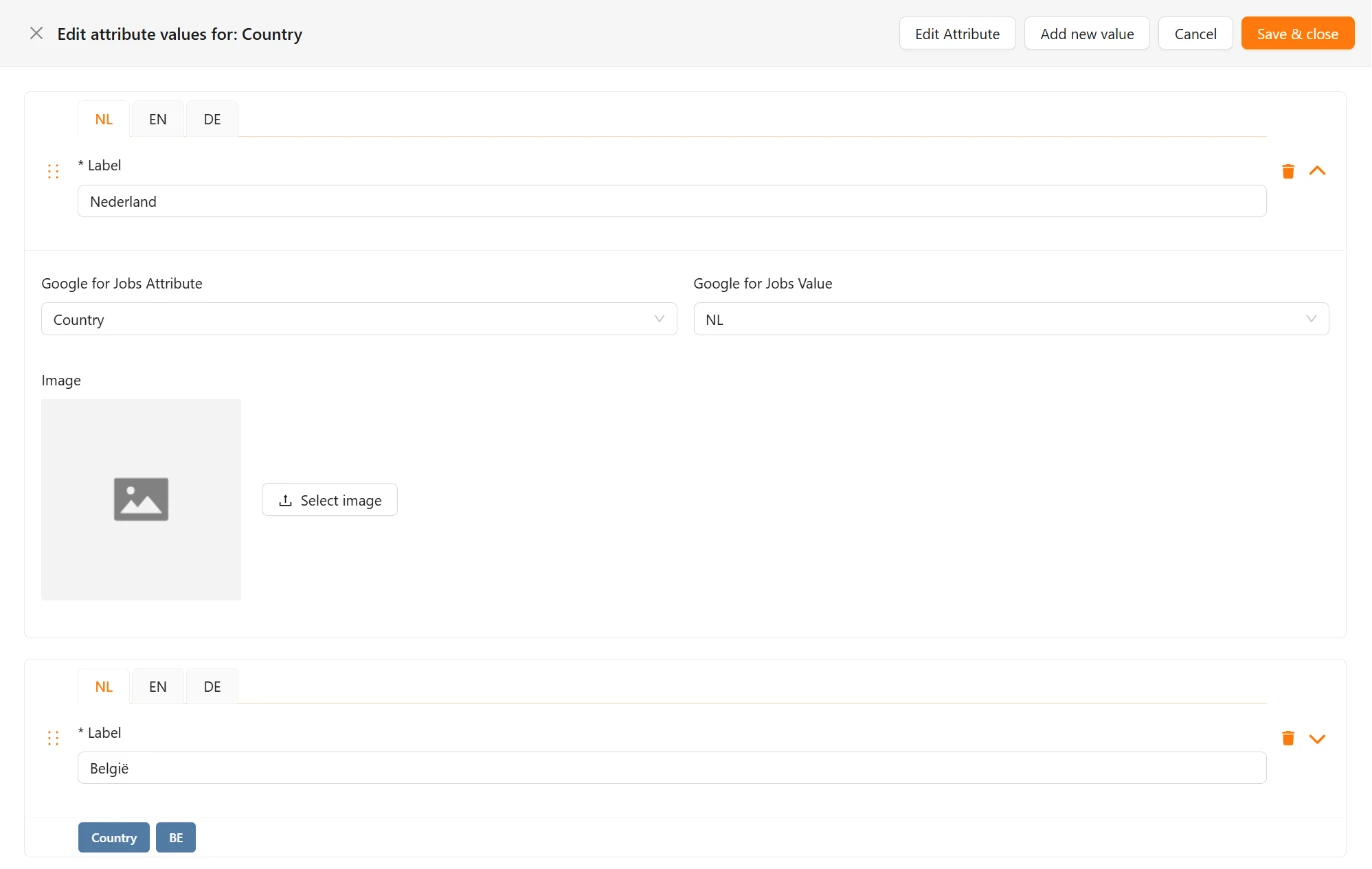This screenshot has width=1372, height=869.
Task: Choose Select image upload button
Action: (x=330, y=500)
